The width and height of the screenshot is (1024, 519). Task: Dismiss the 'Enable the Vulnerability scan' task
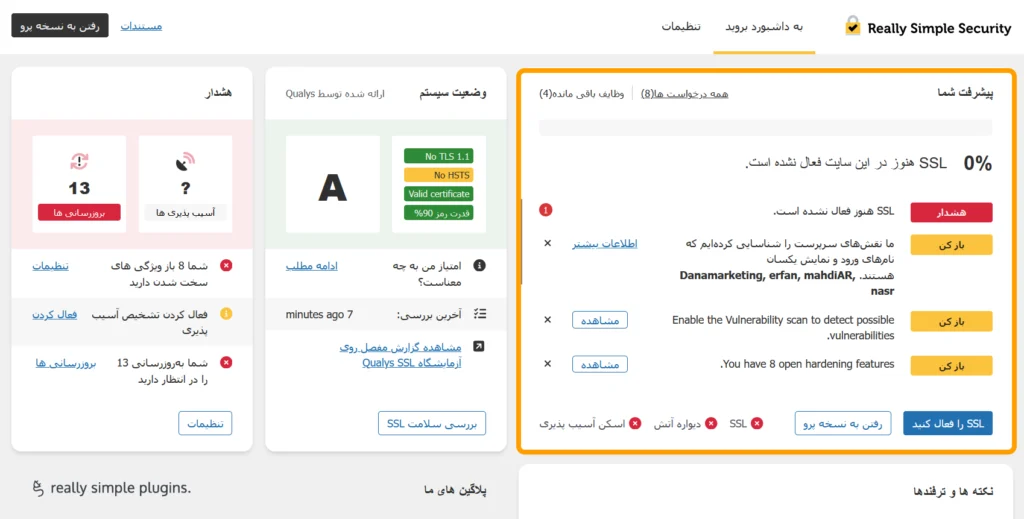point(547,320)
